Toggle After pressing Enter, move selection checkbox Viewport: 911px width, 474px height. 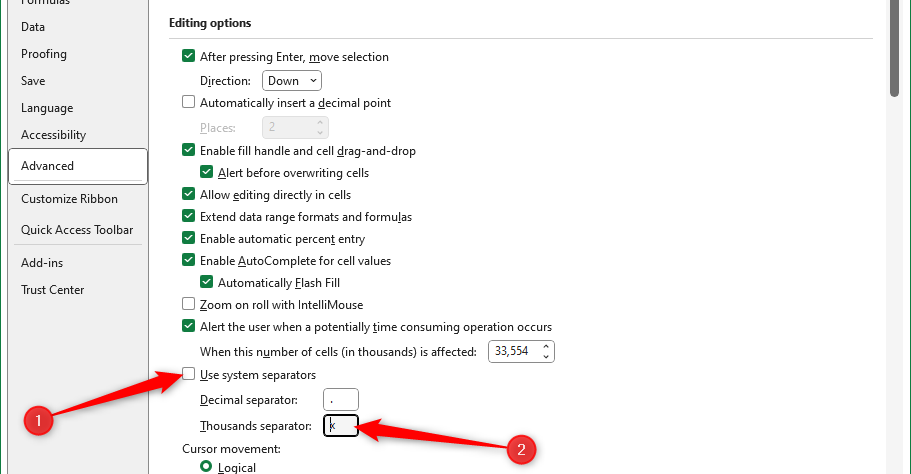point(188,57)
